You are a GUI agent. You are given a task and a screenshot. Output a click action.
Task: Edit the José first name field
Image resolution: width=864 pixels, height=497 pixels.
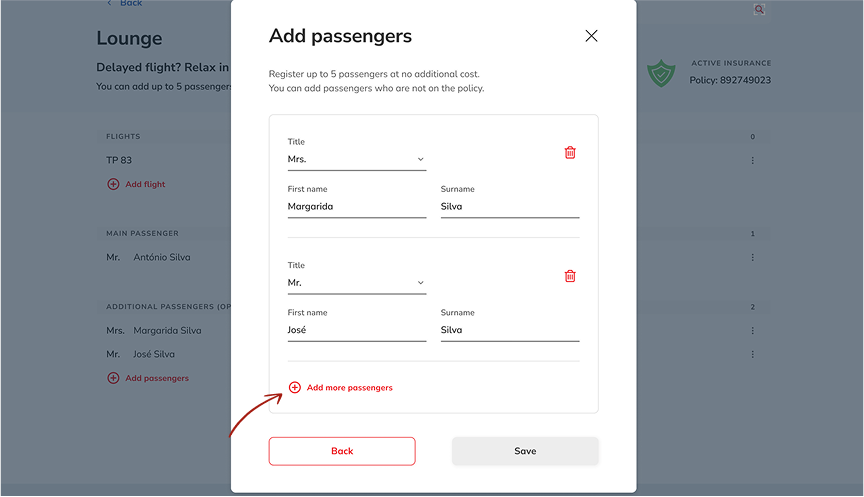356,330
